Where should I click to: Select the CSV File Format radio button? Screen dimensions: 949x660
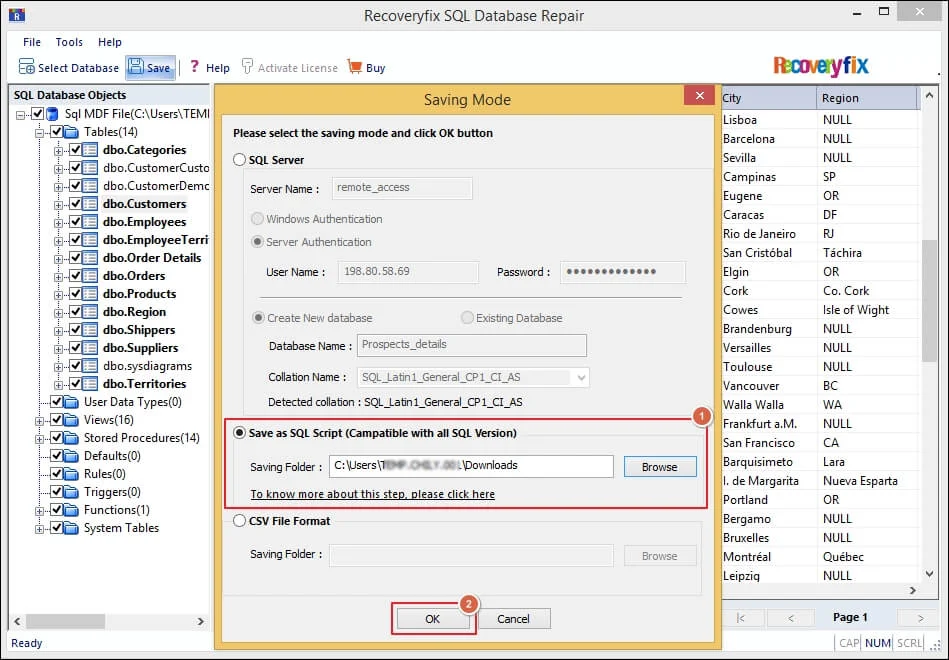[x=240, y=521]
